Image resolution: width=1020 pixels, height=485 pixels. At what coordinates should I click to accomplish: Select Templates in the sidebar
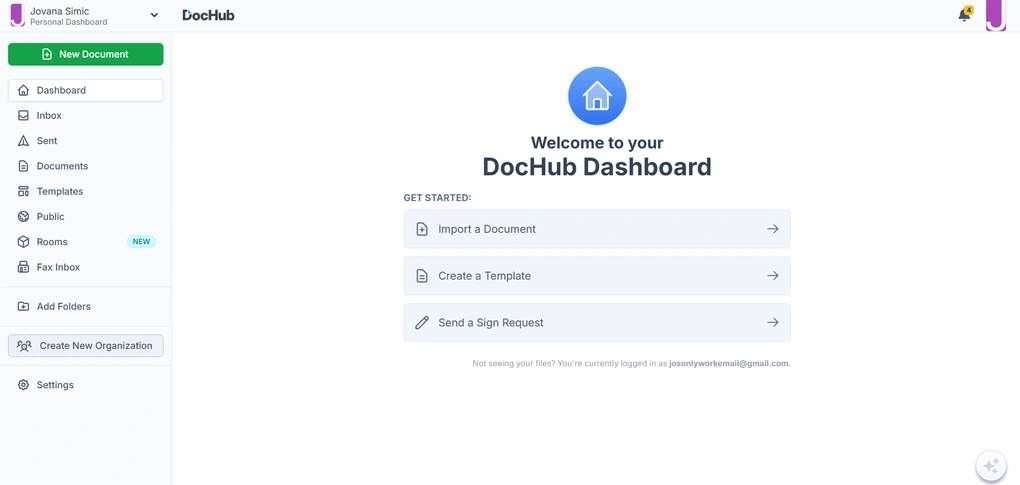(86, 192)
